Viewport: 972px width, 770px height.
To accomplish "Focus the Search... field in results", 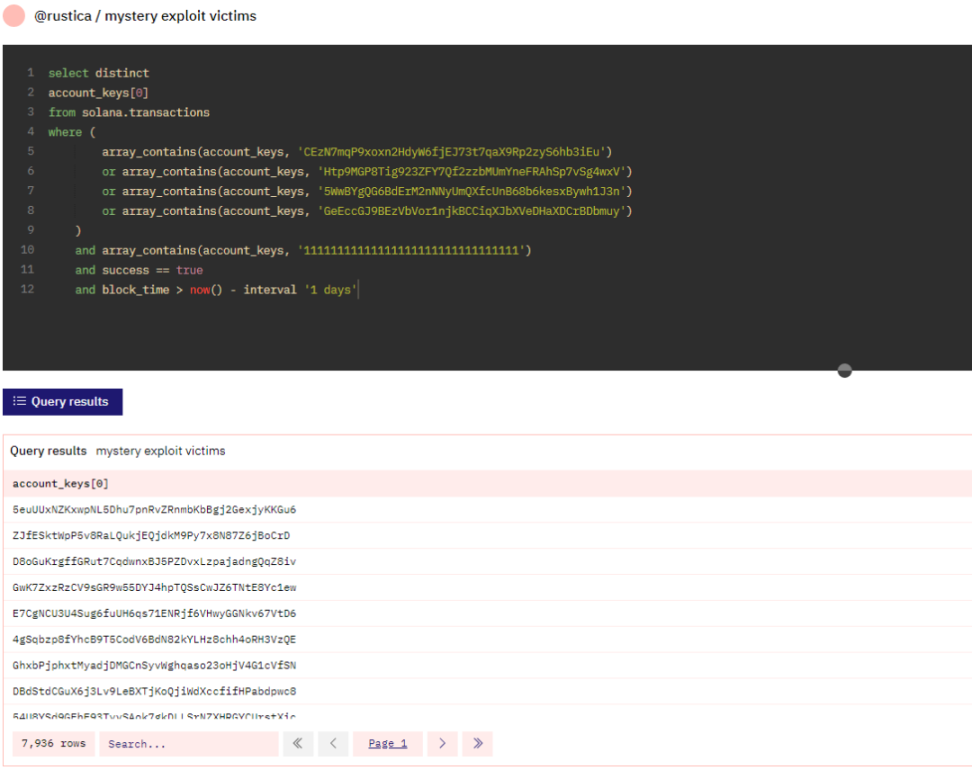I will [x=188, y=744].
